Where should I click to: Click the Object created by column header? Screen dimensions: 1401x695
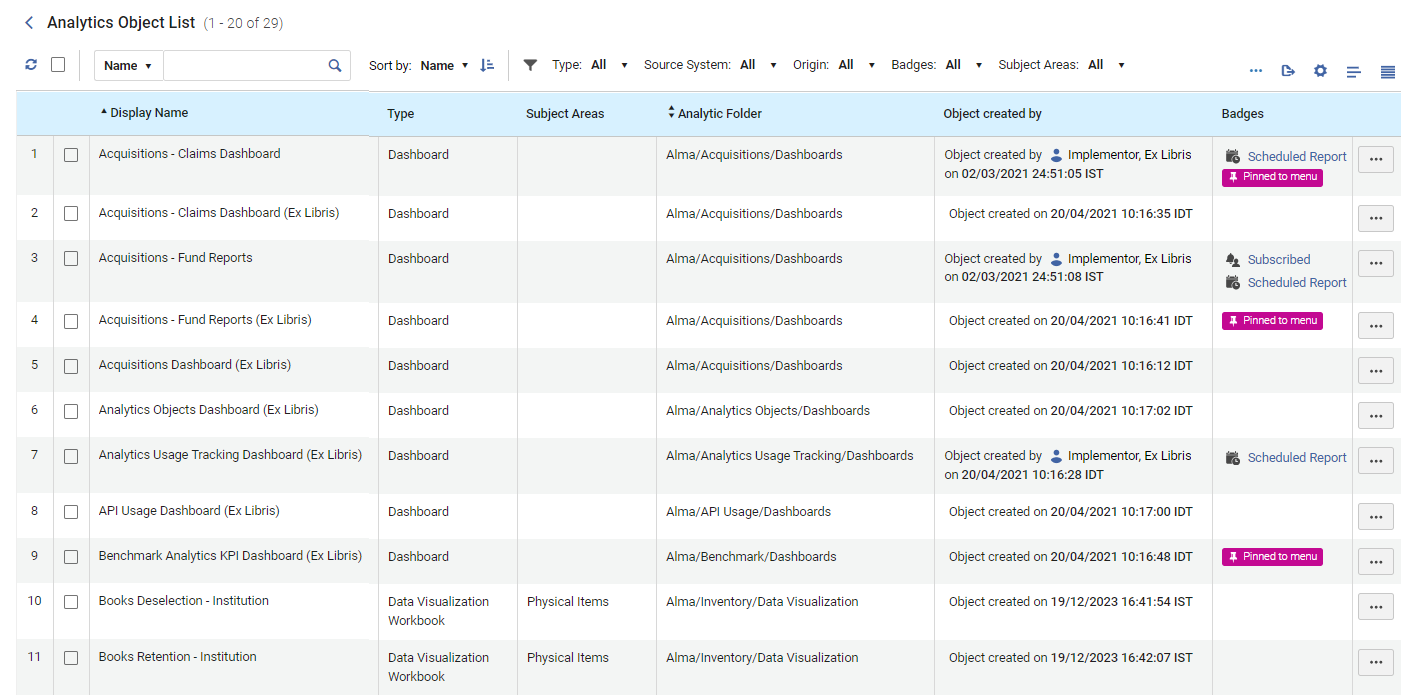pyautogui.click(x=993, y=114)
